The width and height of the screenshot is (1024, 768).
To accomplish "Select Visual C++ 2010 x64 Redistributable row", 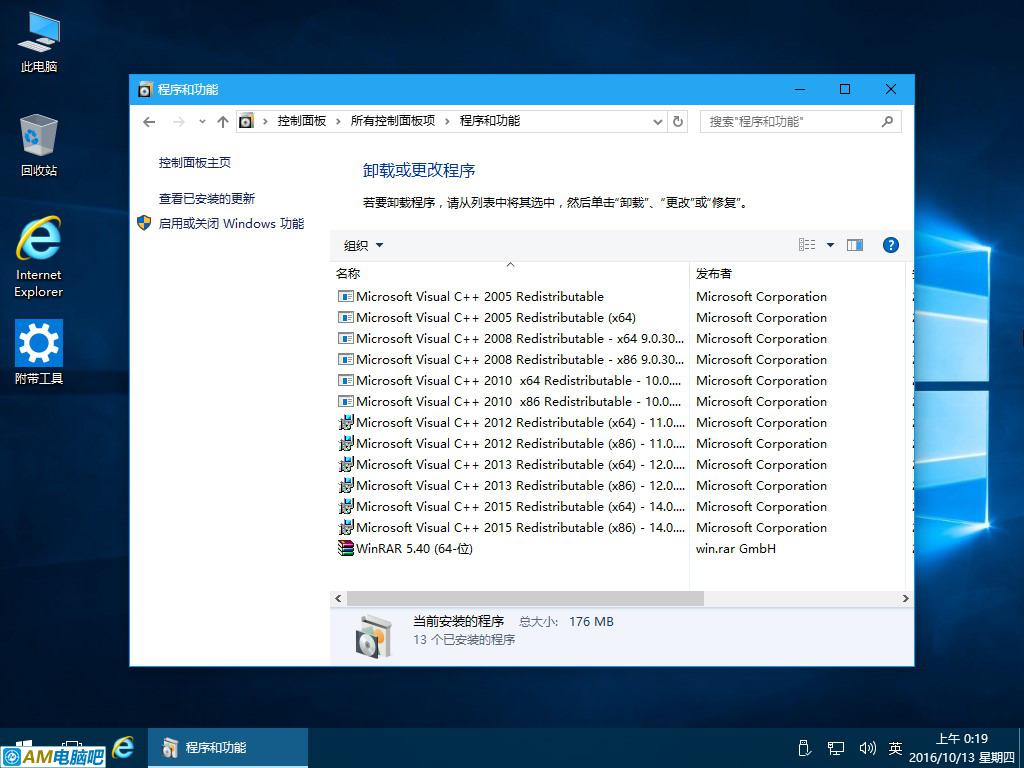I will coord(509,380).
